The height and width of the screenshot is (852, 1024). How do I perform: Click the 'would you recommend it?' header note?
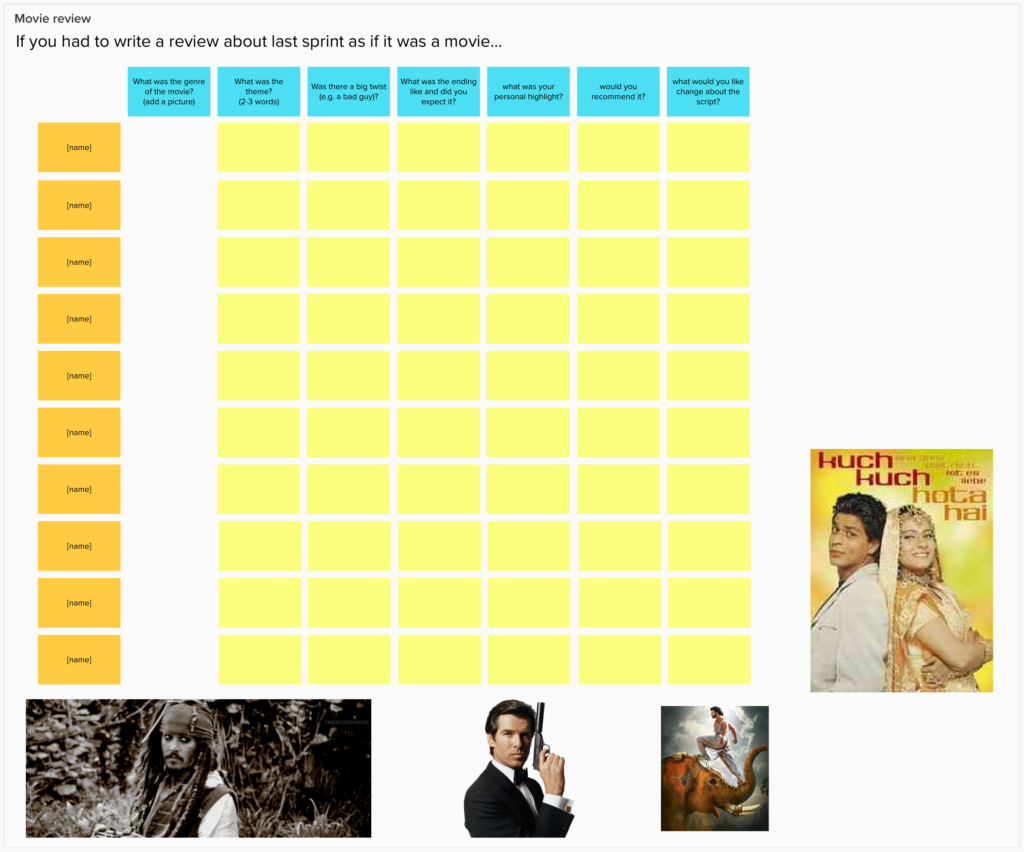pyautogui.click(x=618, y=92)
